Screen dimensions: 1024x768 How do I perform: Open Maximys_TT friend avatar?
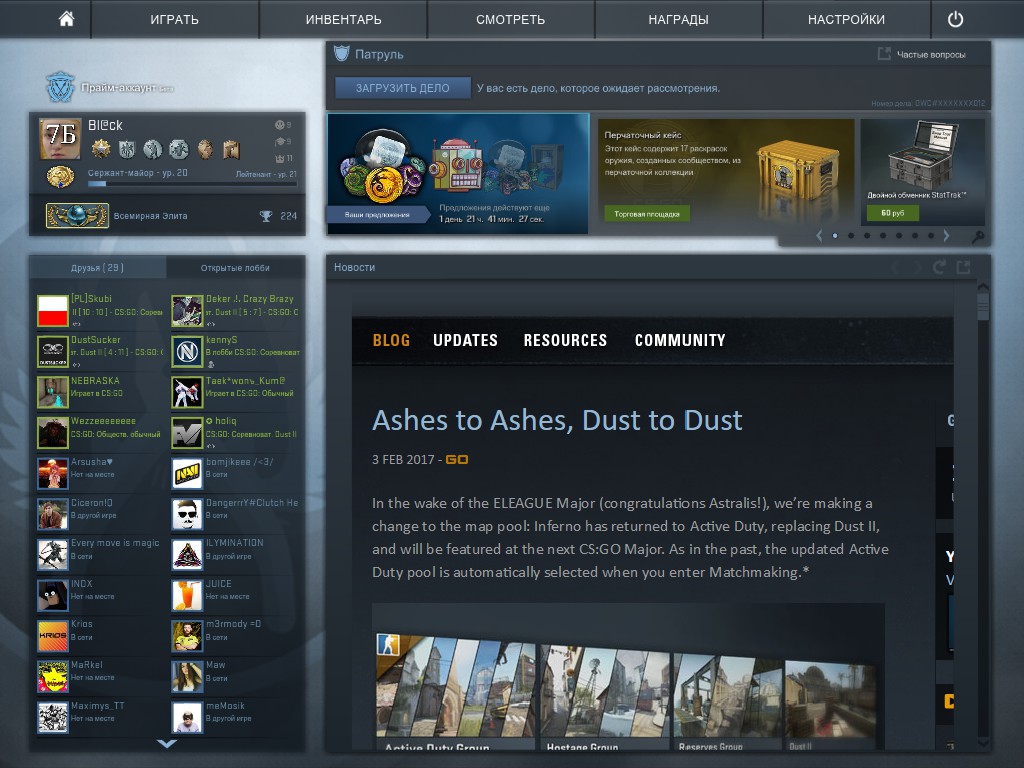(53, 718)
